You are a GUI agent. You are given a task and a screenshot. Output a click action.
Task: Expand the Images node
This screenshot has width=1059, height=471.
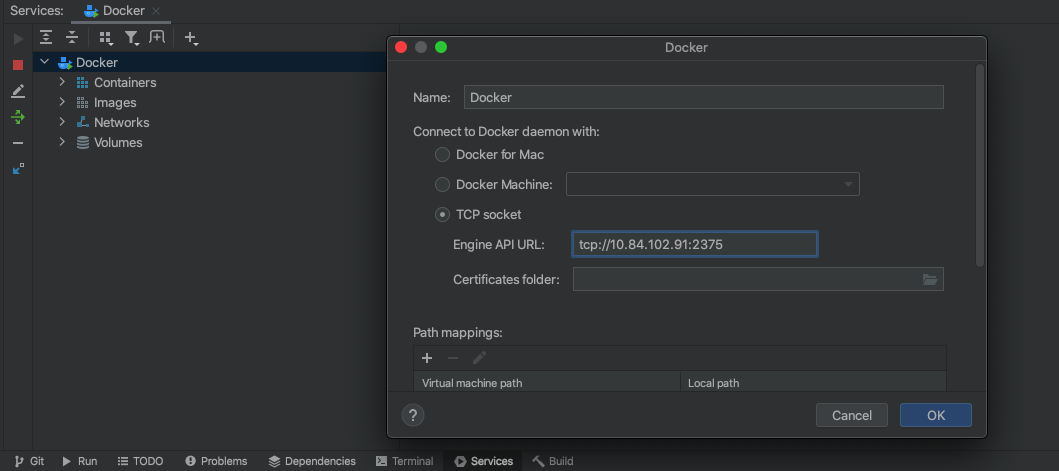62,103
